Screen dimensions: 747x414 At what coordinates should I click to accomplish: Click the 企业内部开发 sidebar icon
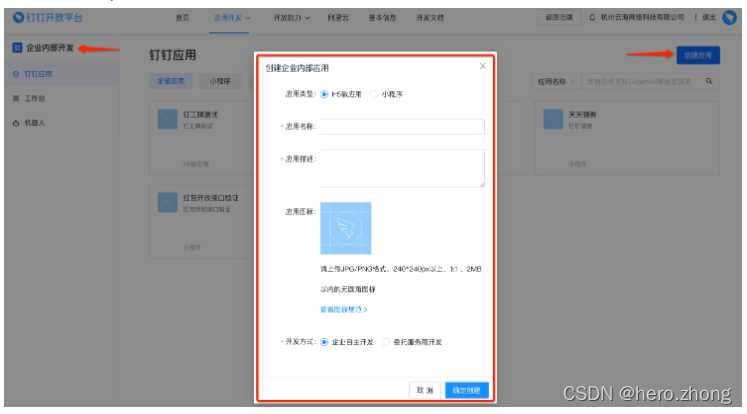click(17, 48)
